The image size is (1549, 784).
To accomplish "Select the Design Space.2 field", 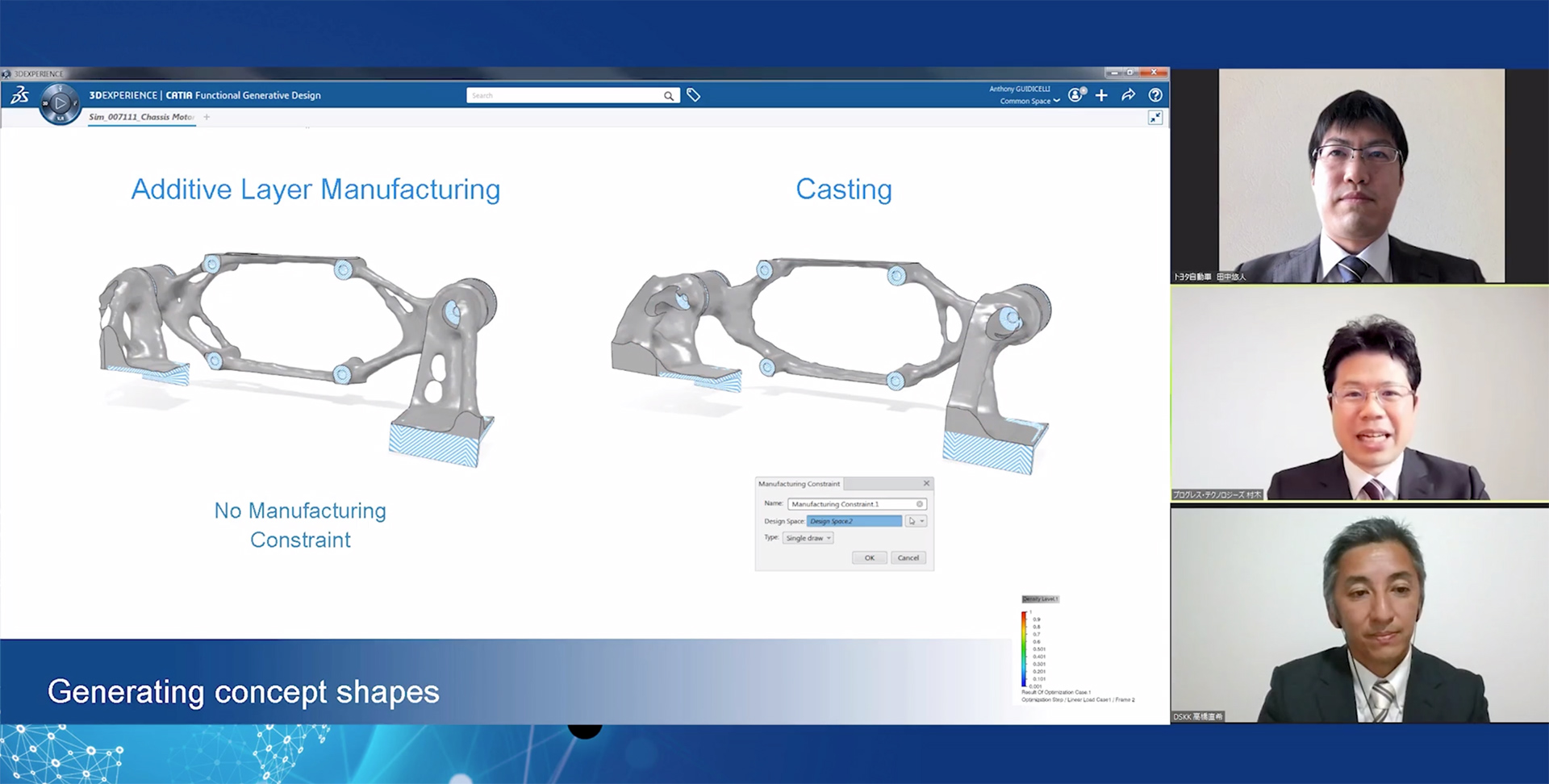I will pos(854,521).
